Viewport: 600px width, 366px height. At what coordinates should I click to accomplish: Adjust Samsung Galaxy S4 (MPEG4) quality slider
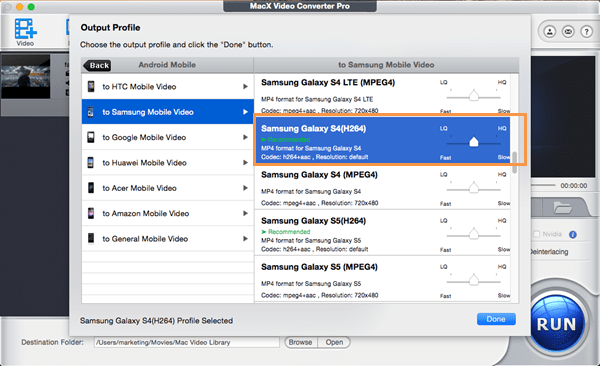click(473, 188)
